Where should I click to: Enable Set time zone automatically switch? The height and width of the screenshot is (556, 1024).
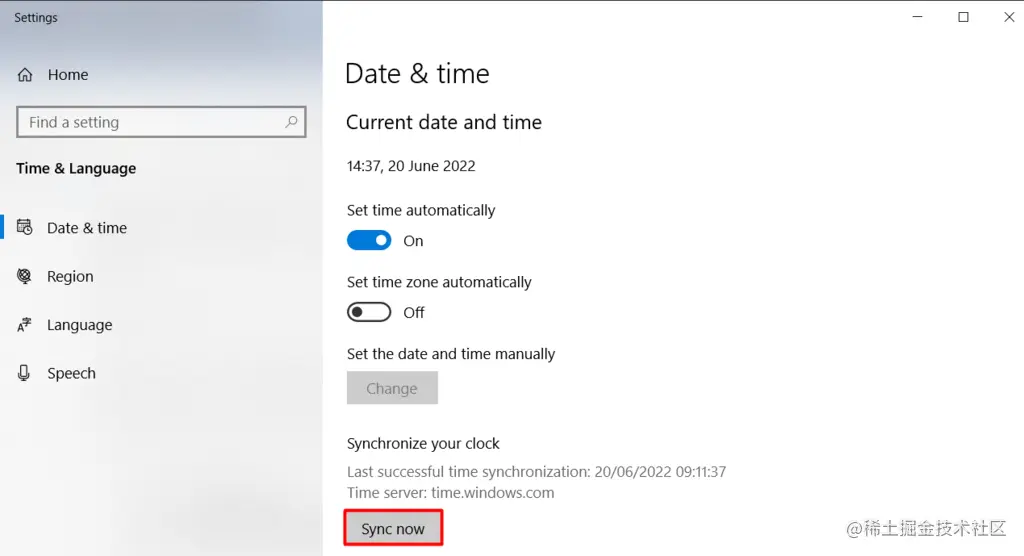pyautogui.click(x=369, y=312)
